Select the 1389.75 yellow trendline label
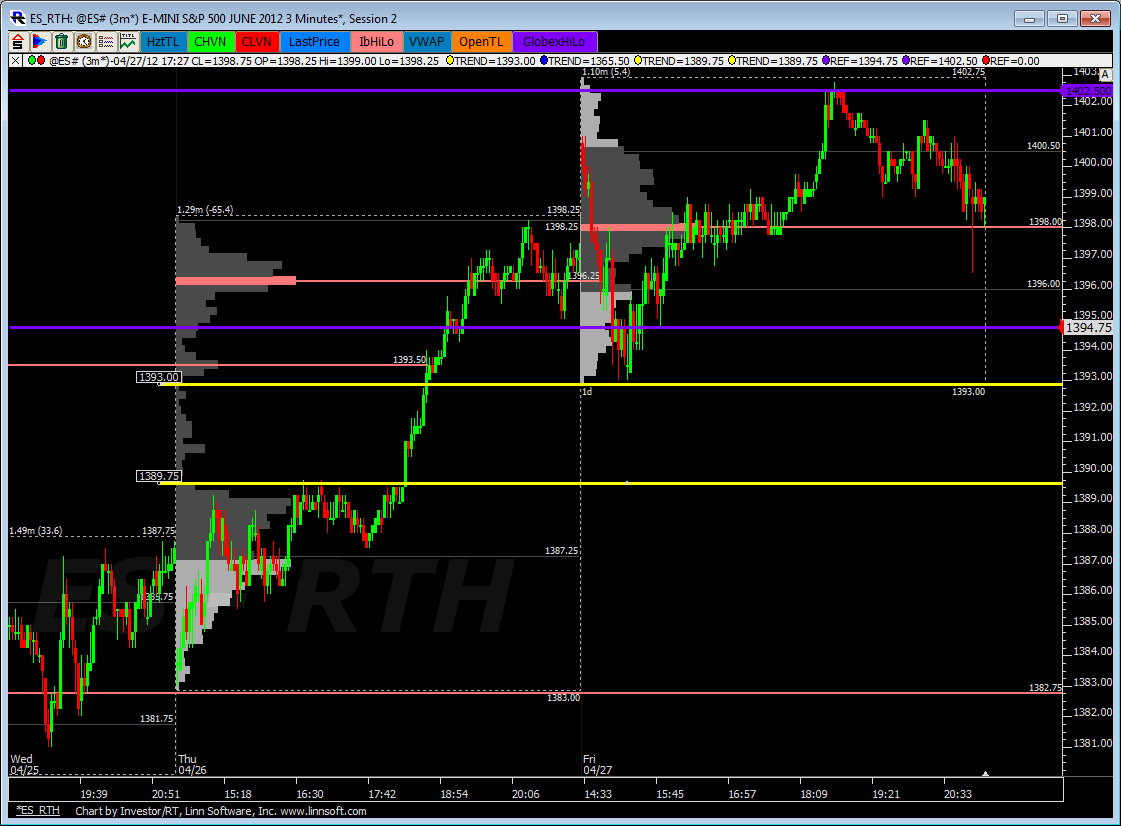The height and width of the screenshot is (826, 1121). coord(159,476)
